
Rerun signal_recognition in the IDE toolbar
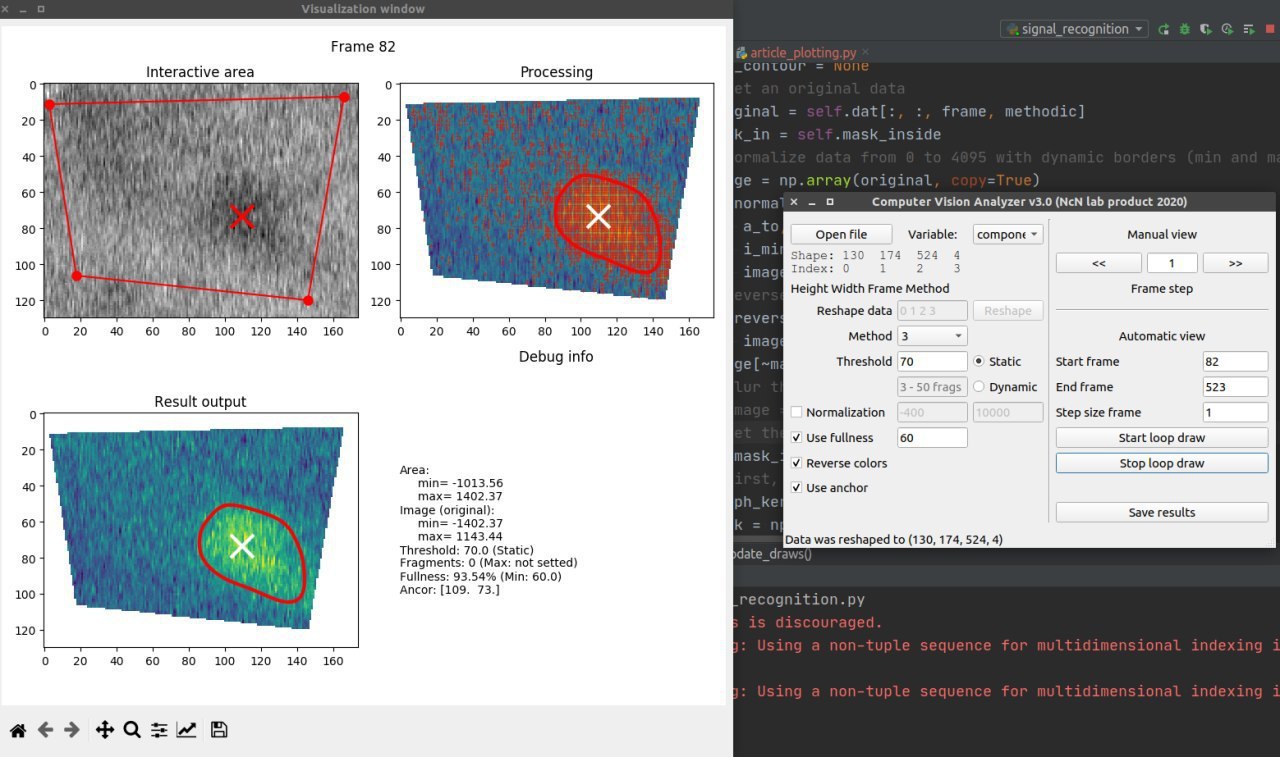[1164, 30]
